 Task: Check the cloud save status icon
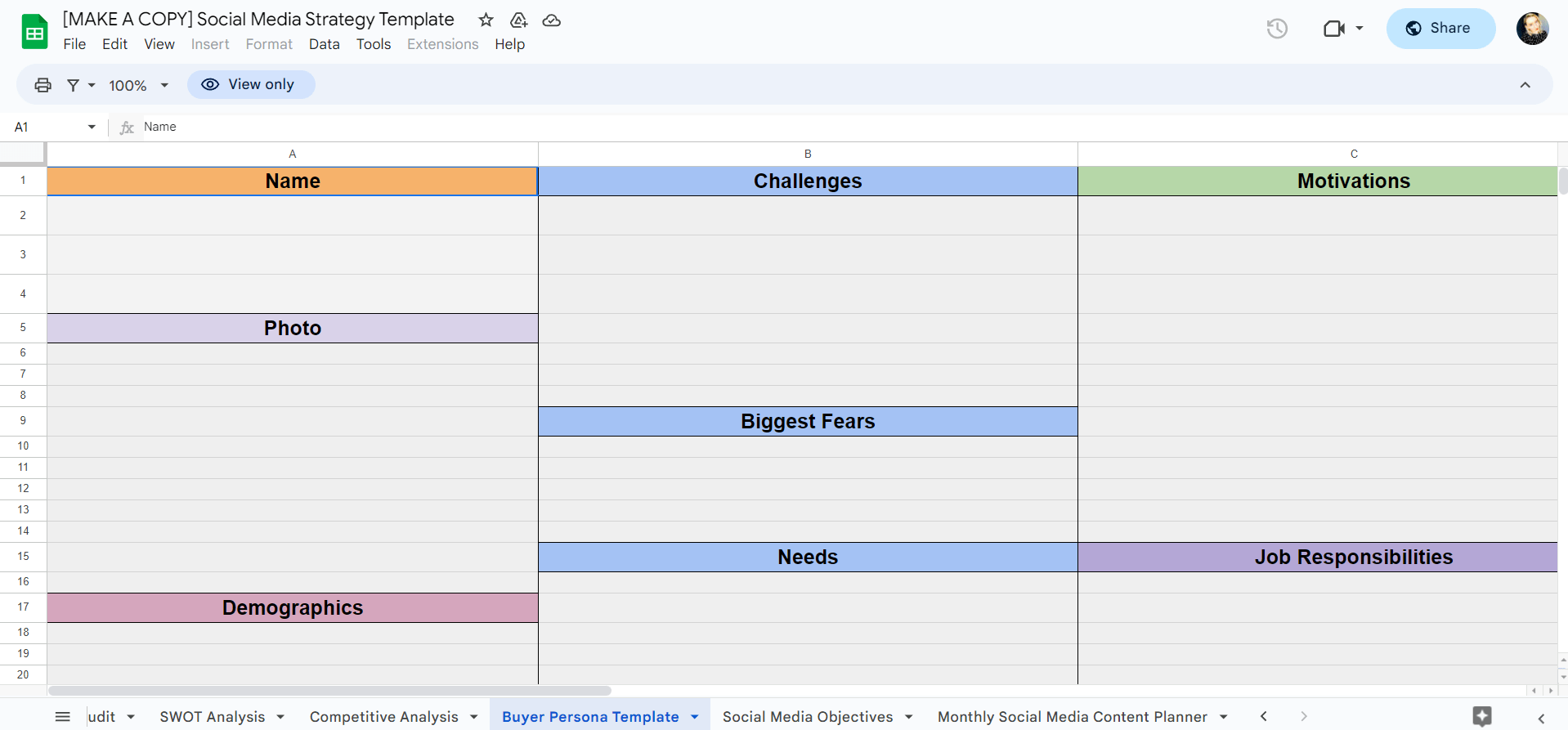coord(552,20)
